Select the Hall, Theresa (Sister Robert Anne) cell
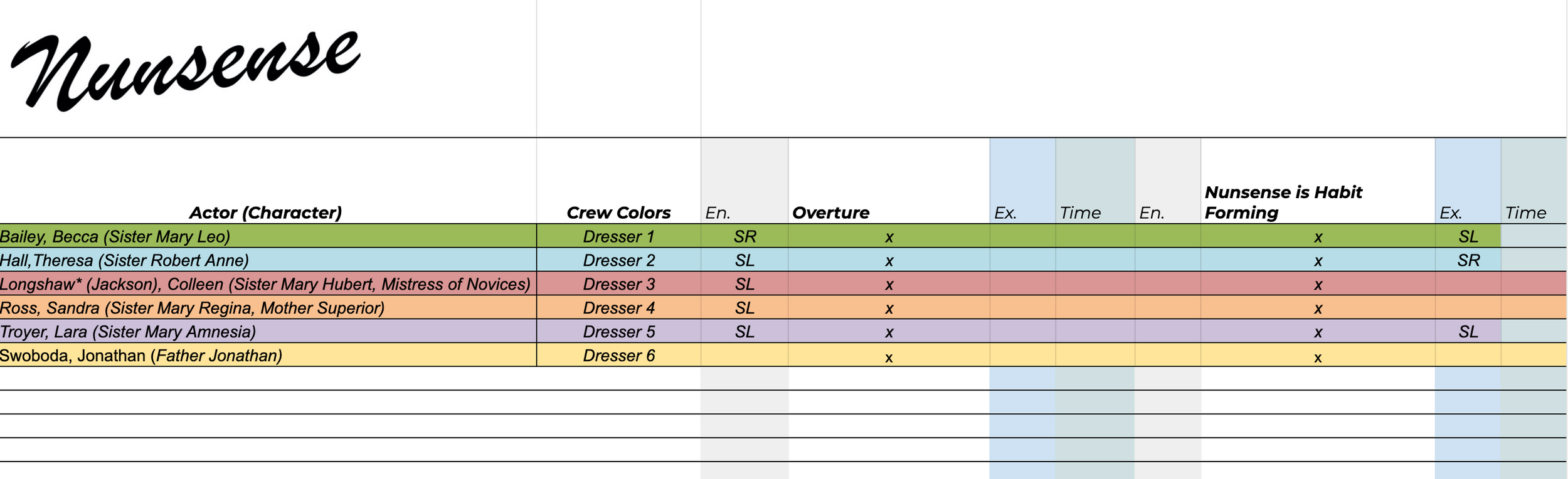 pyautogui.click(x=268, y=260)
